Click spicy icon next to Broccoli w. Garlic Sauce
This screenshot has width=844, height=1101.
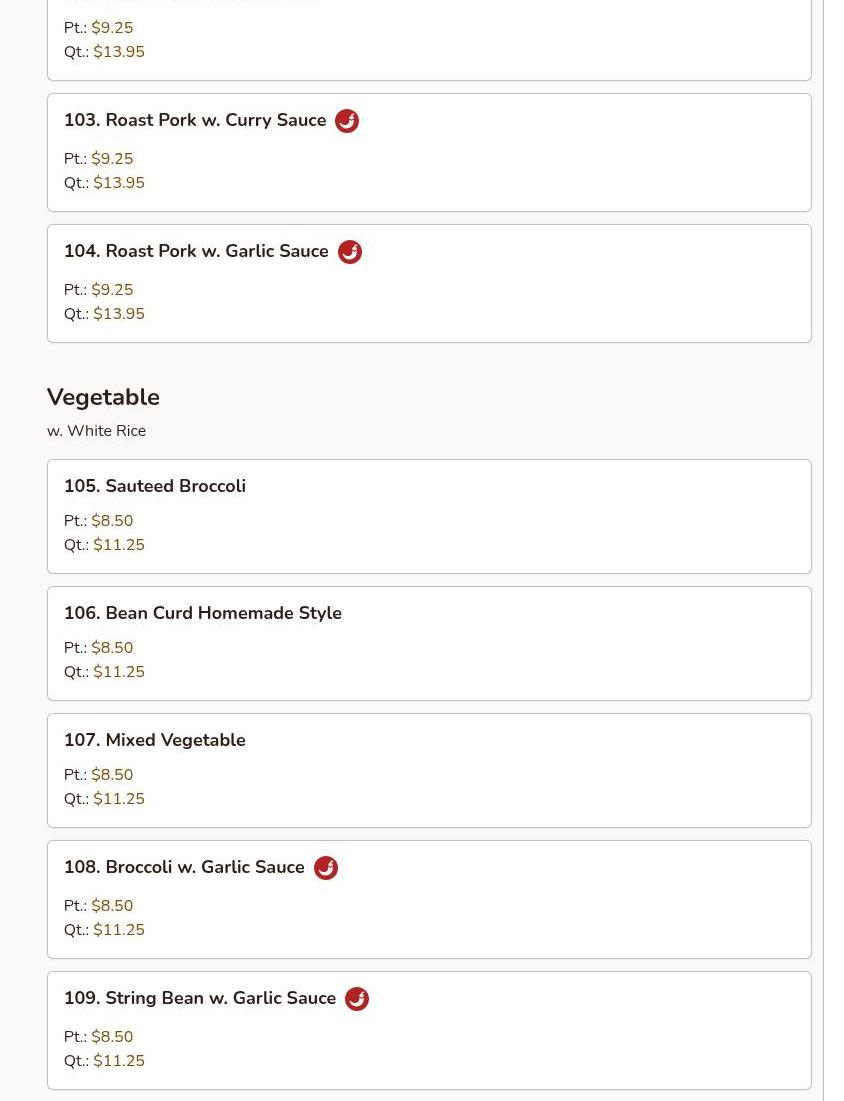coord(326,868)
